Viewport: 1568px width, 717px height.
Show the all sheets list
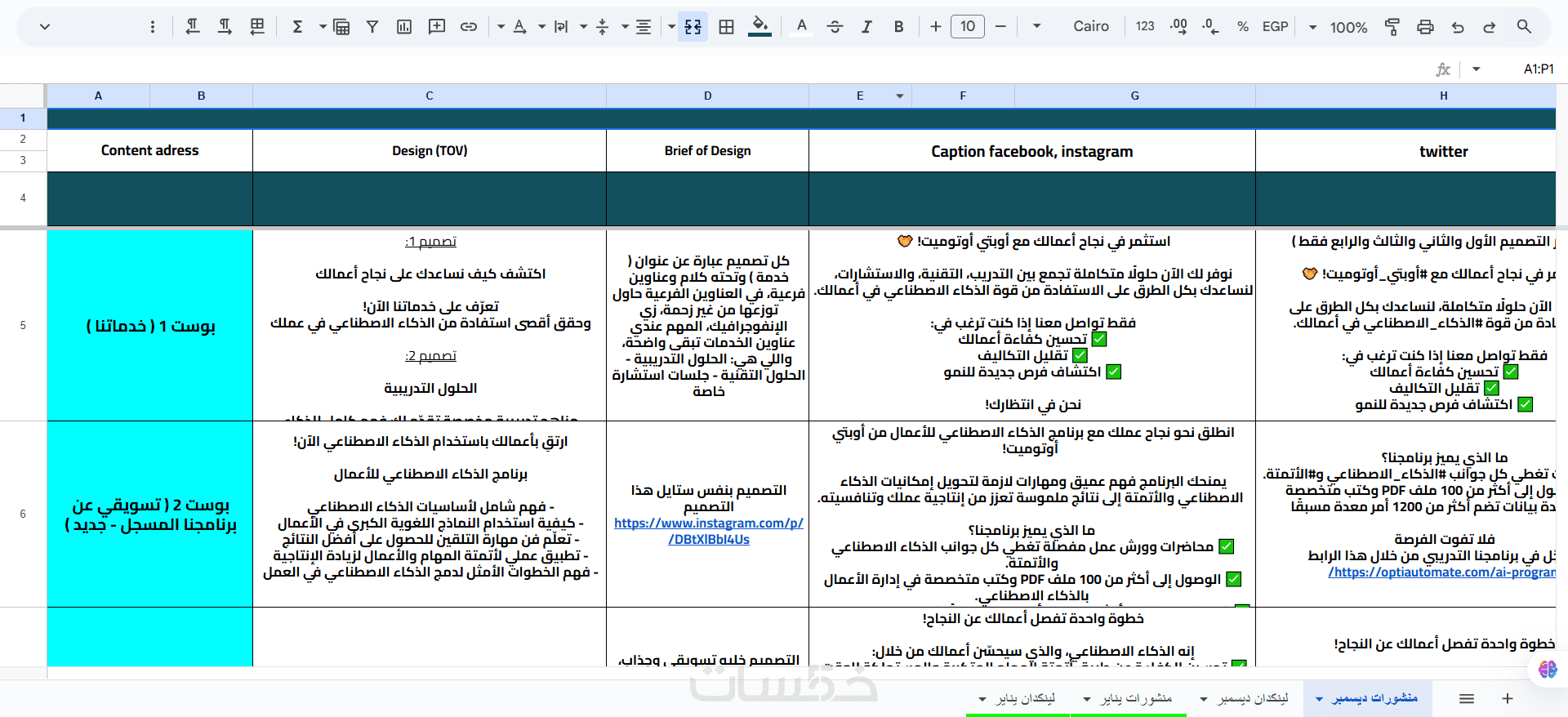pyautogui.click(x=1467, y=698)
